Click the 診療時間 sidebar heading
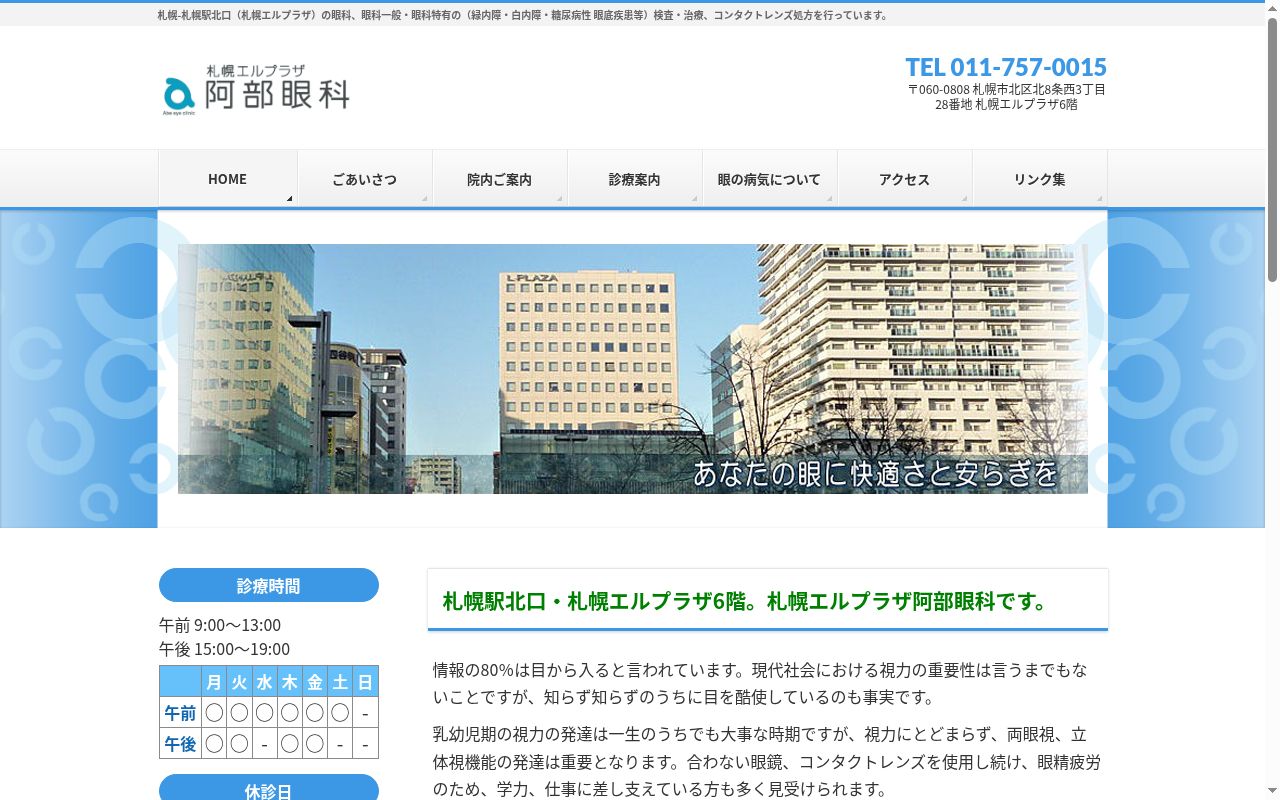 (x=269, y=585)
